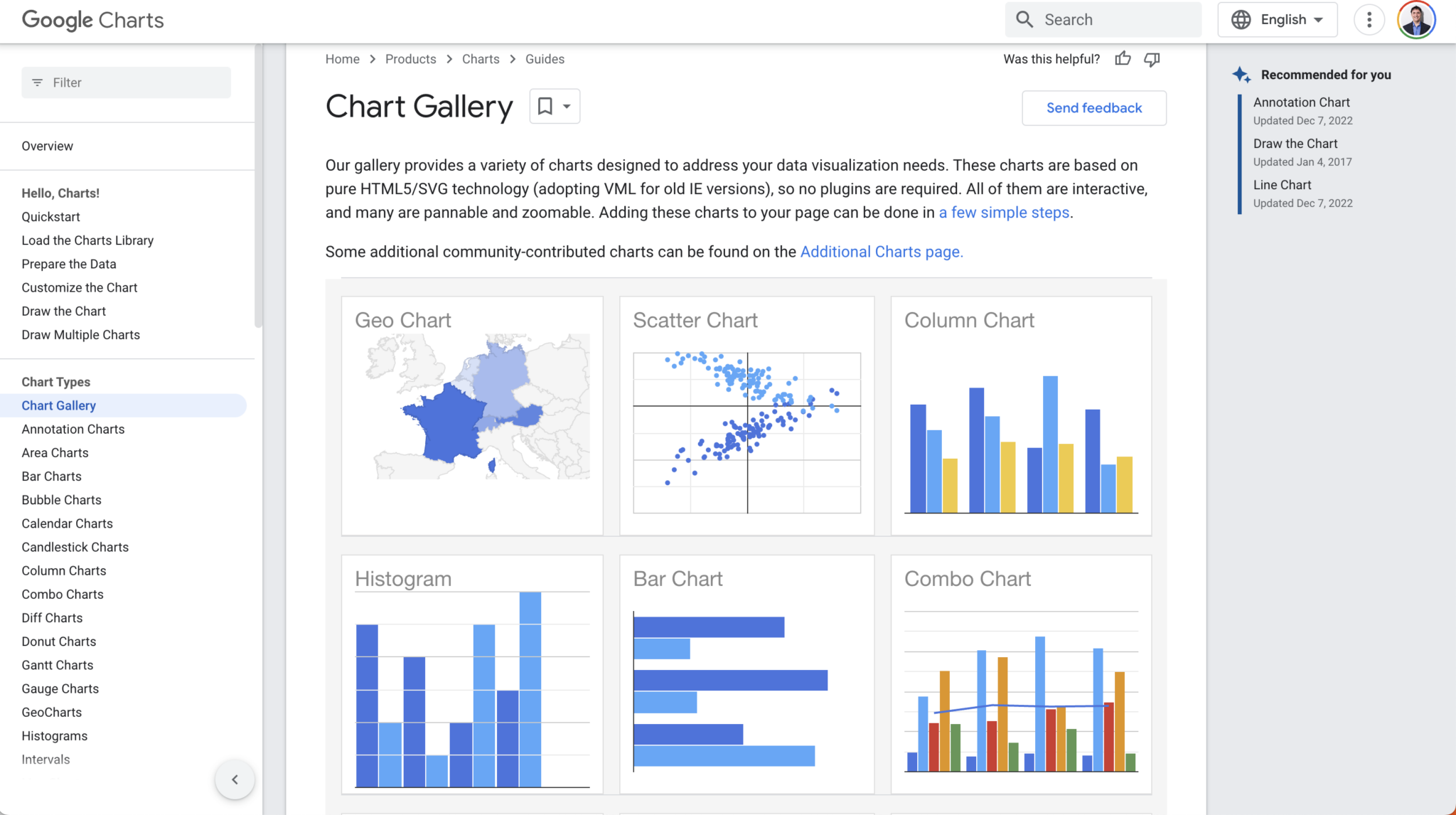The image size is (1456, 815).
Task: Open the Additional Charts page link
Action: 881,252
